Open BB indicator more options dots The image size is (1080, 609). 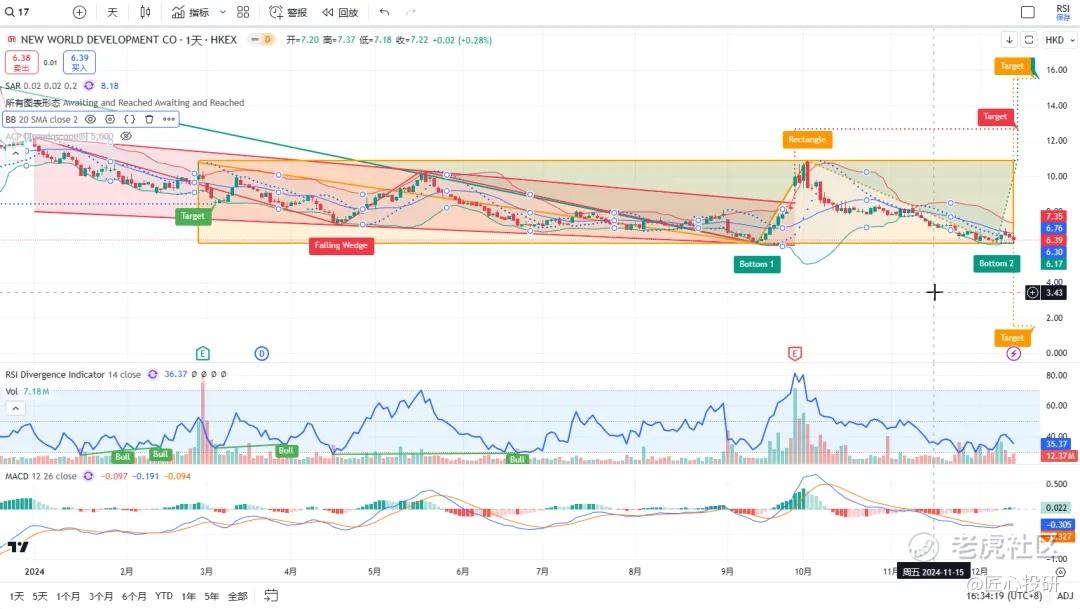(169, 119)
